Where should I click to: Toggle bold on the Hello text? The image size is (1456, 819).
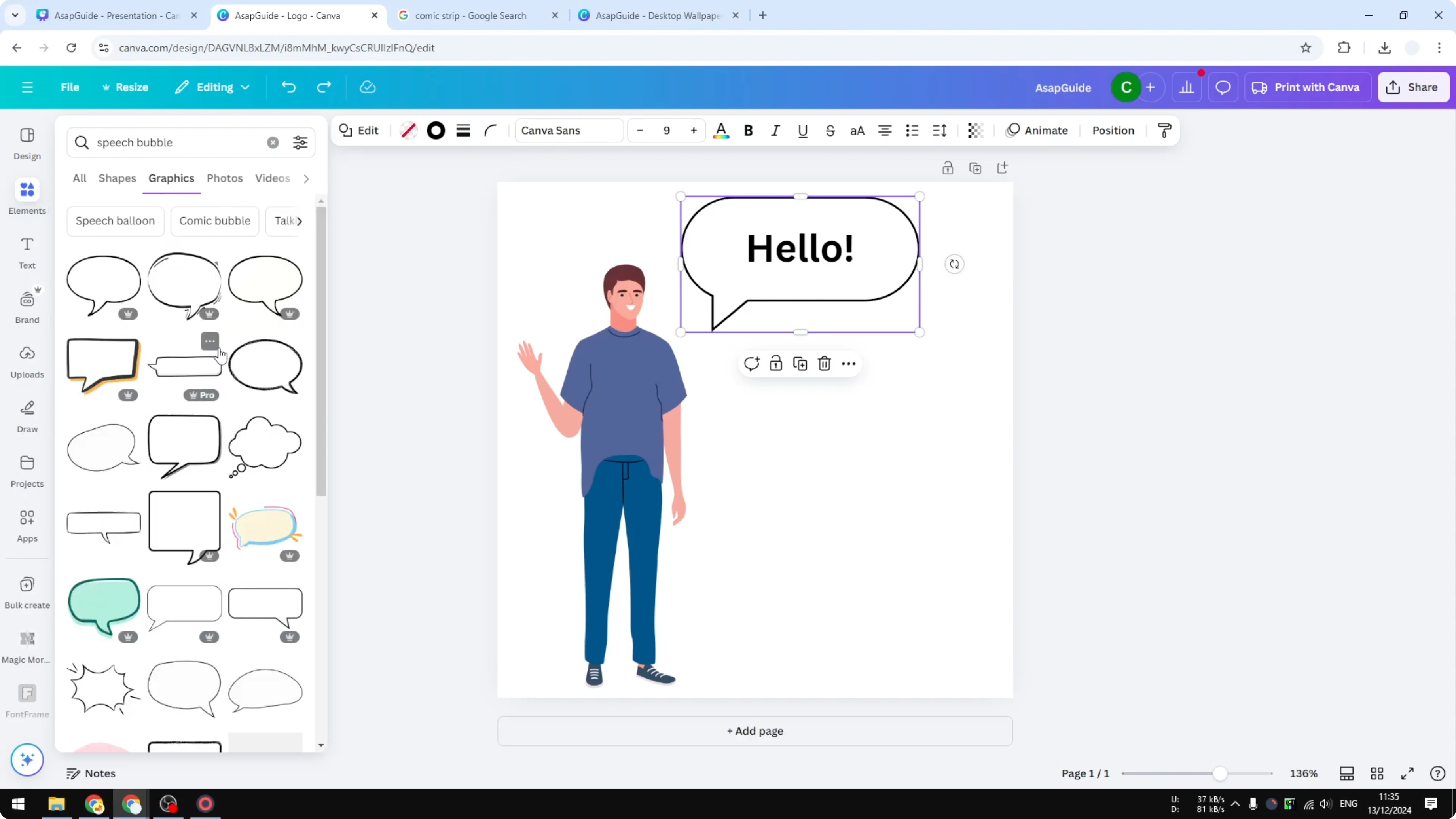(748, 130)
